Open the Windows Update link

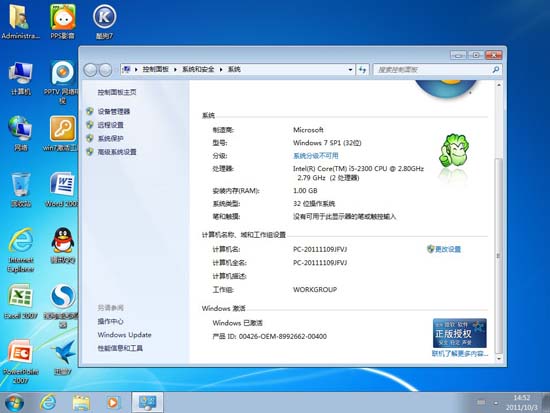tap(125, 335)
